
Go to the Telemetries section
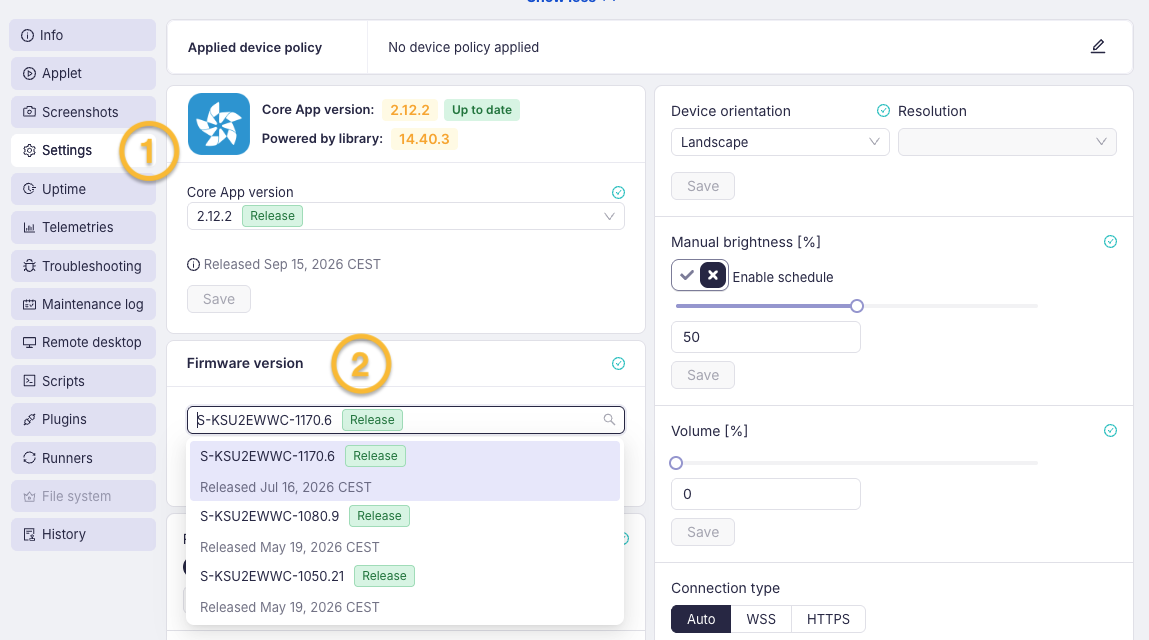click(x=84, y=227)
